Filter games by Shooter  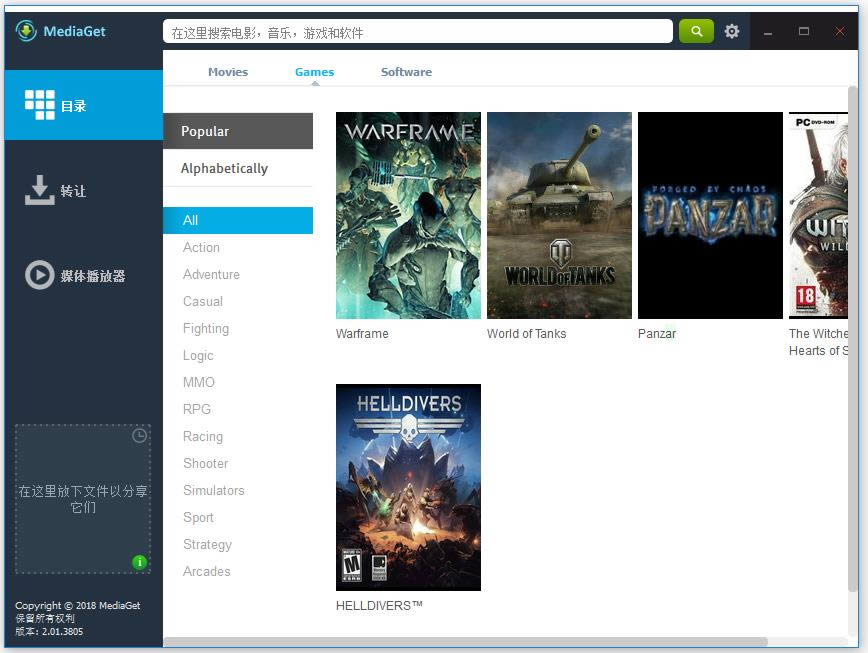pyautogui.click(x=206, y=464)
